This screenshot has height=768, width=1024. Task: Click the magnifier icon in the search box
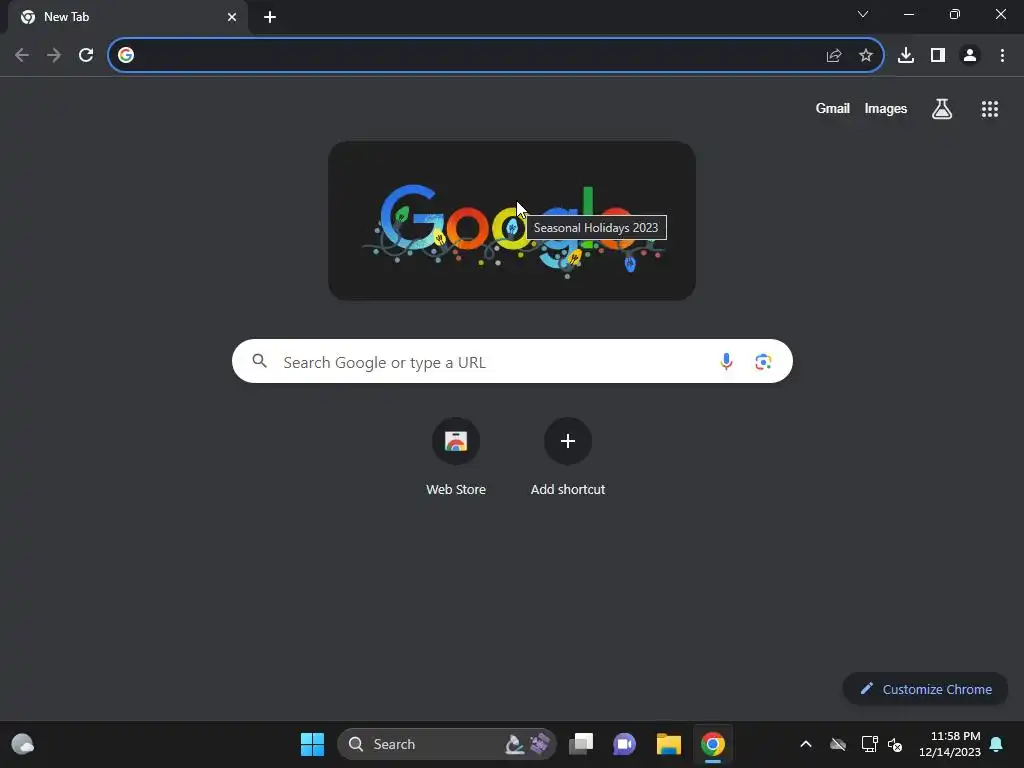(259, 360)
